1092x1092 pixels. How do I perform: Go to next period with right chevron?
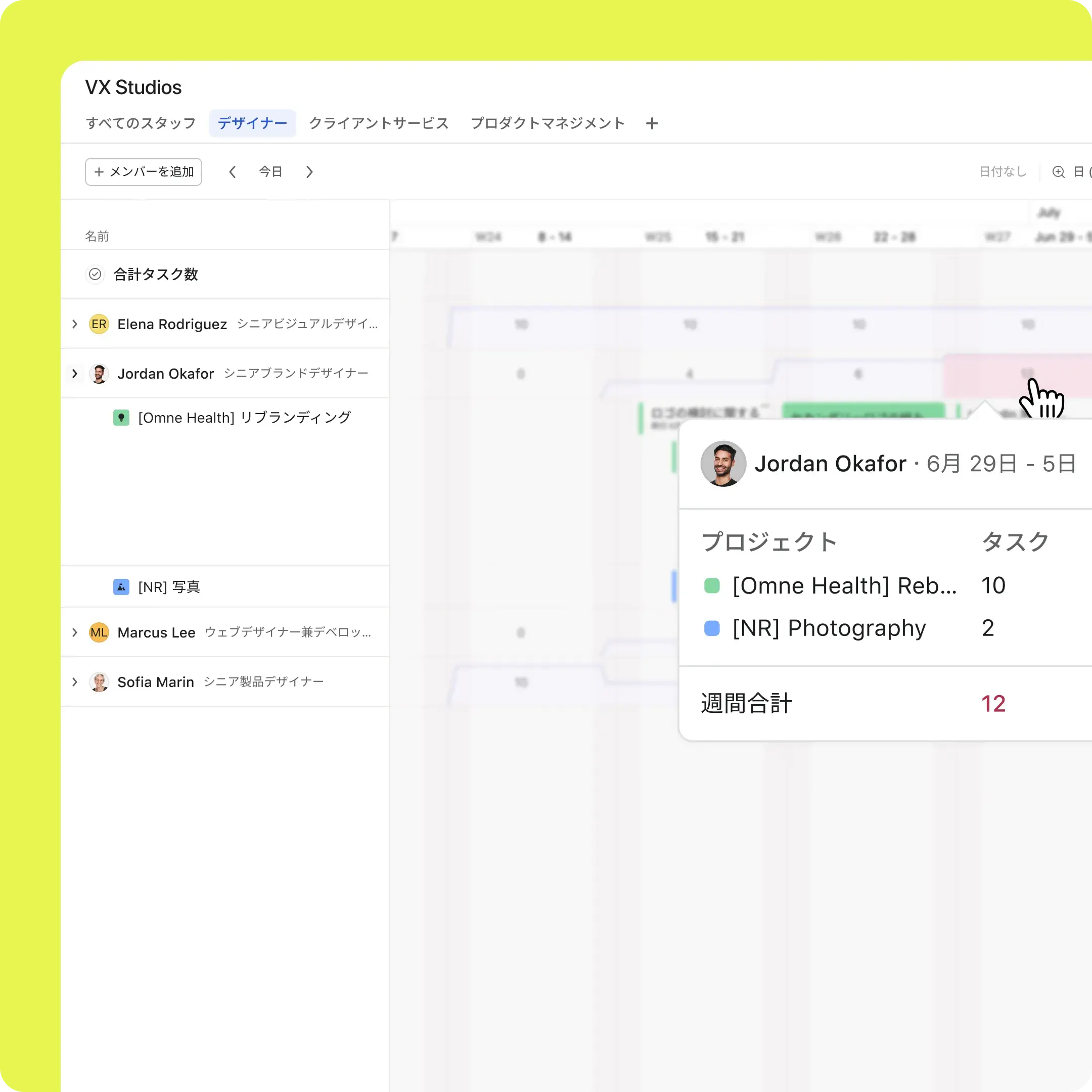(x=309, y=172)
